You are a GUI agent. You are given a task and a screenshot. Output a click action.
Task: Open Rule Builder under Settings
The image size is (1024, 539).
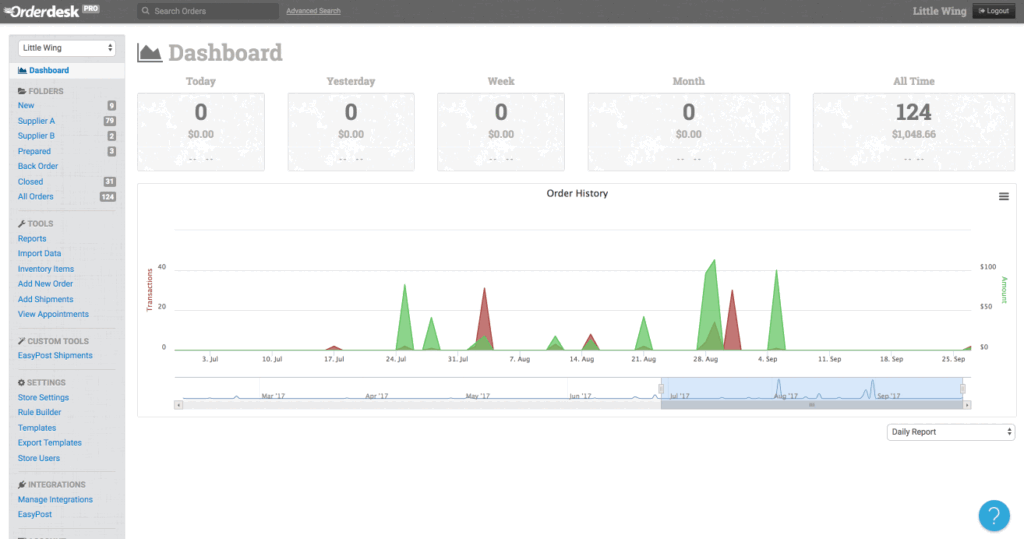click(x=39, y=412)
